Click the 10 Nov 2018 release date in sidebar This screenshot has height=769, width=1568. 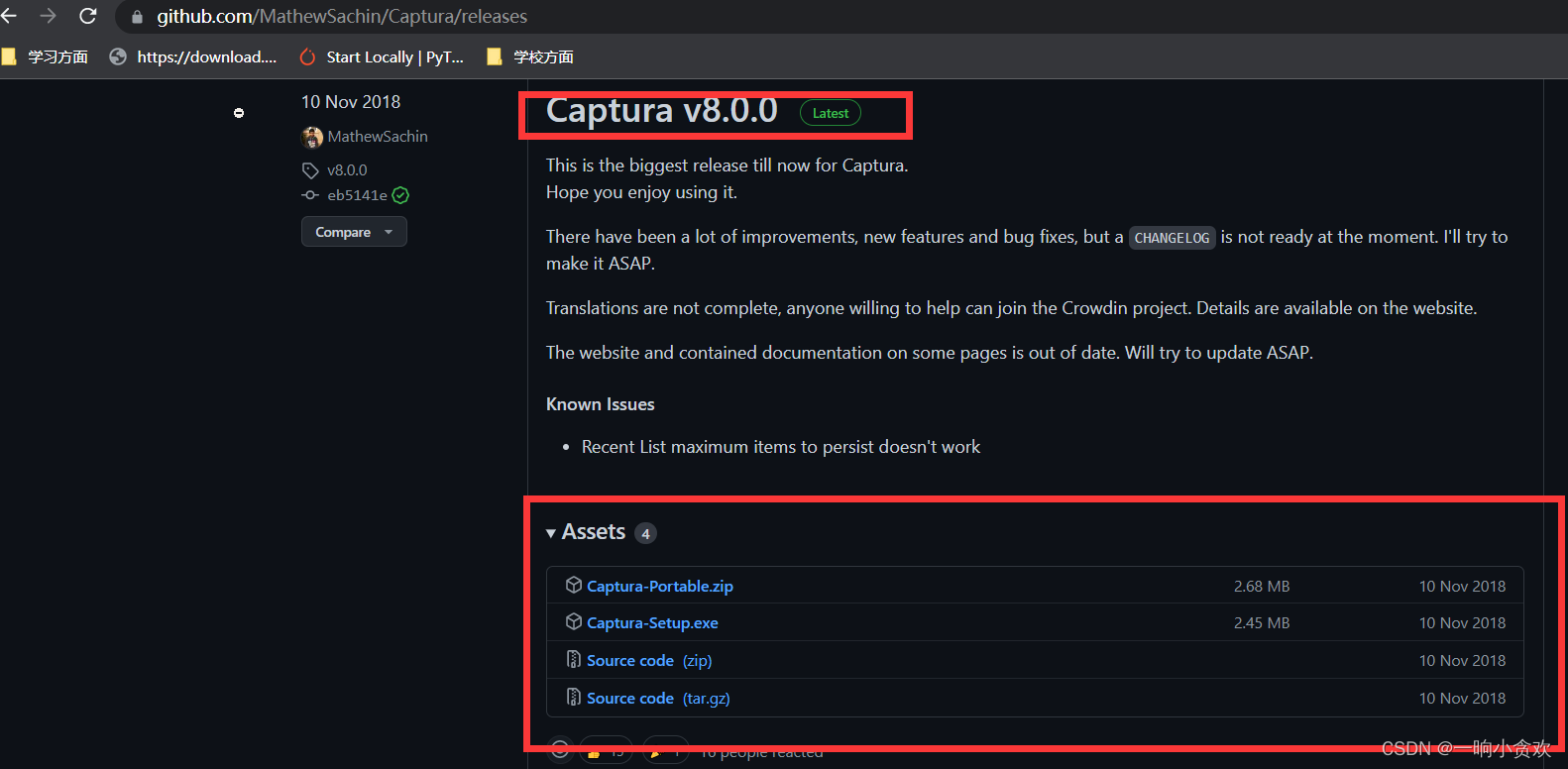[351, 102]
